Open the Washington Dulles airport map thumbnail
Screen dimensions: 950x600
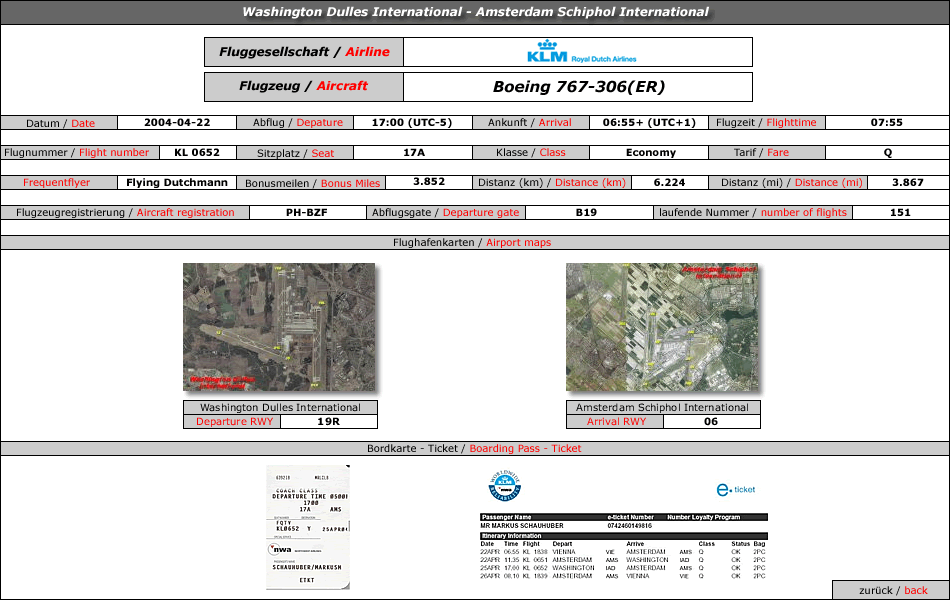(x=279, y=327)
